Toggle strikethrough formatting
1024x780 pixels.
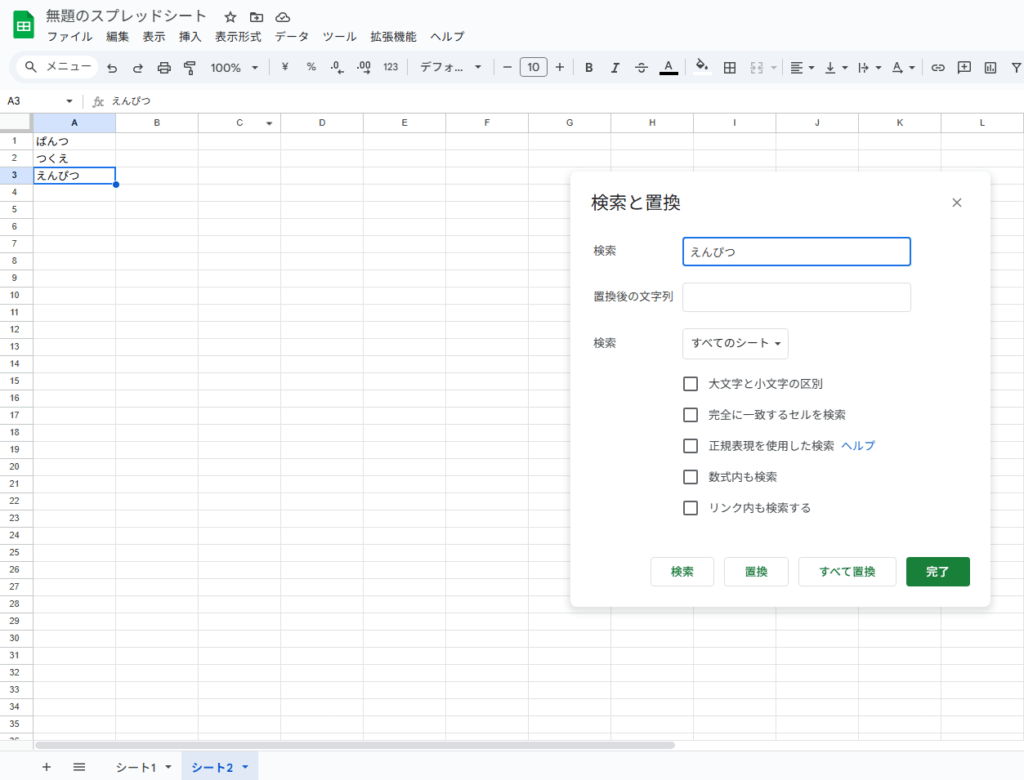point(641,68)
